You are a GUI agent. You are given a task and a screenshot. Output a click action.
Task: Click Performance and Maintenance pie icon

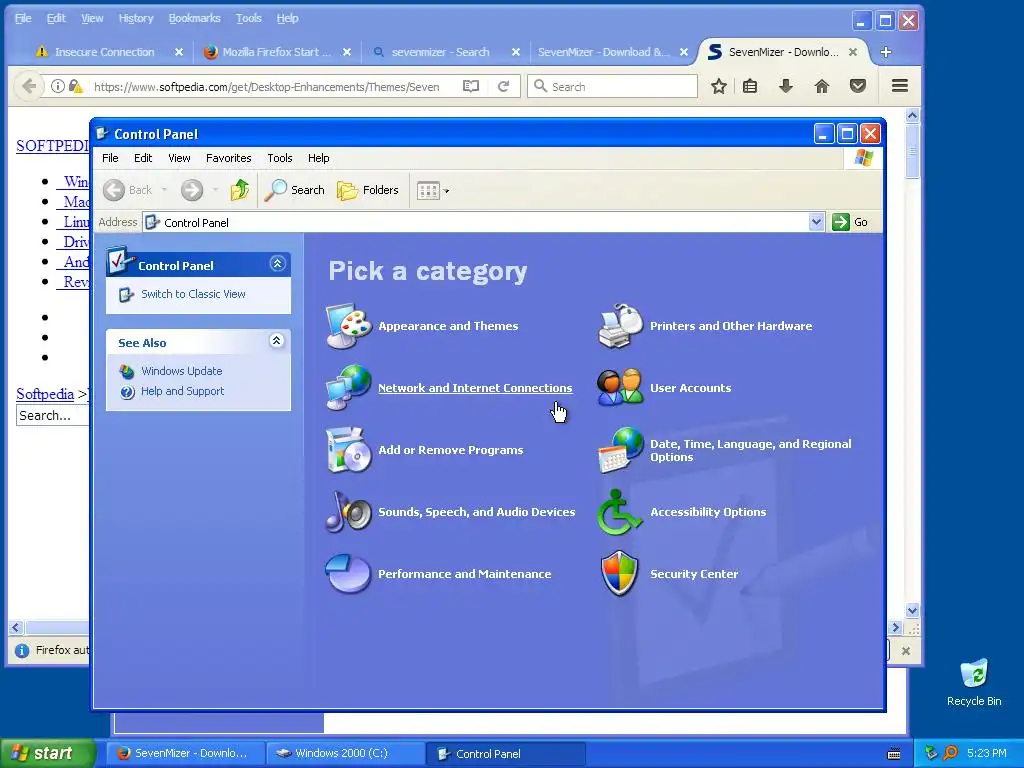tap(347, 573)
